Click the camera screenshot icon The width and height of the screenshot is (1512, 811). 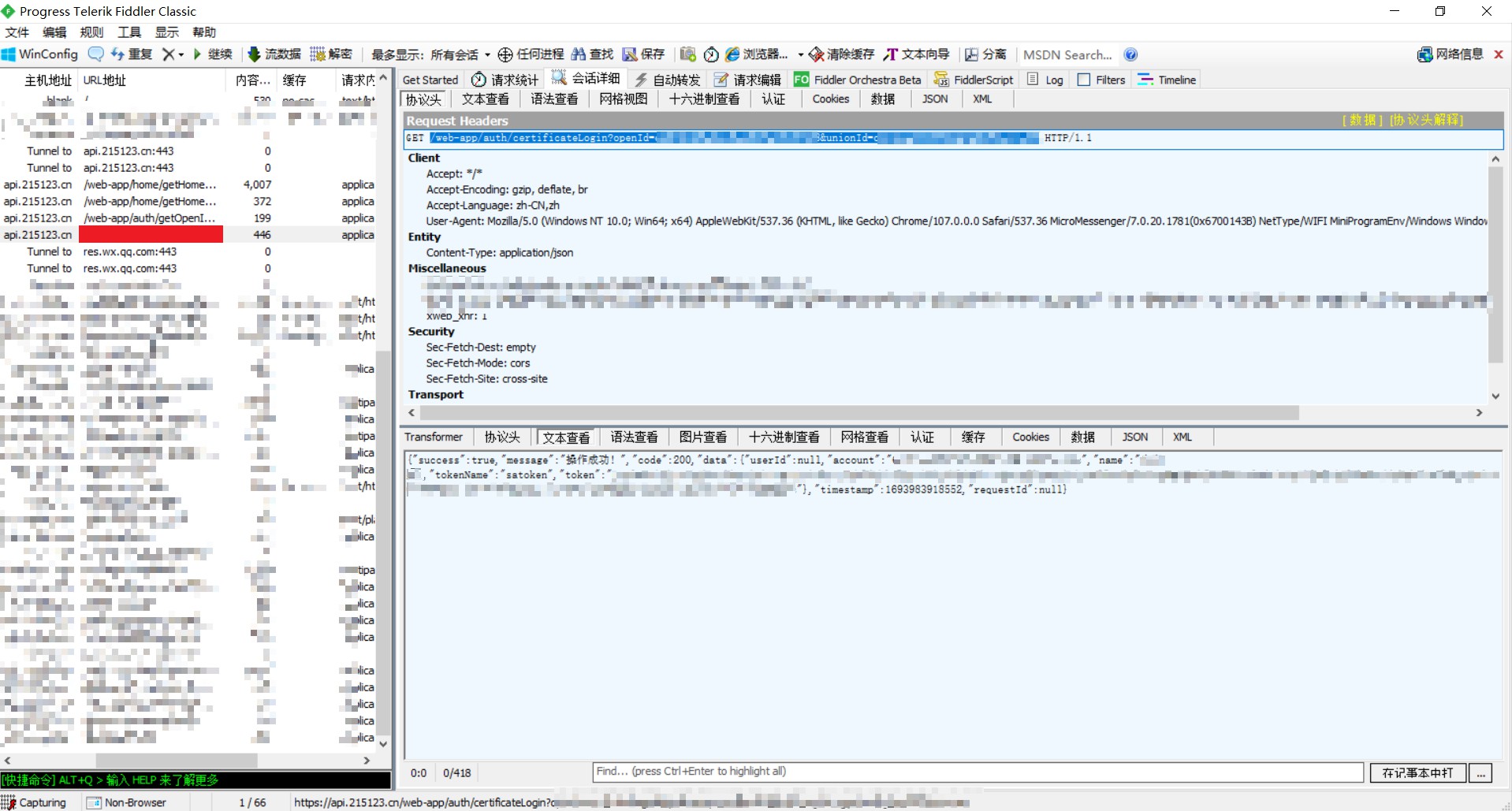[687, 54]
